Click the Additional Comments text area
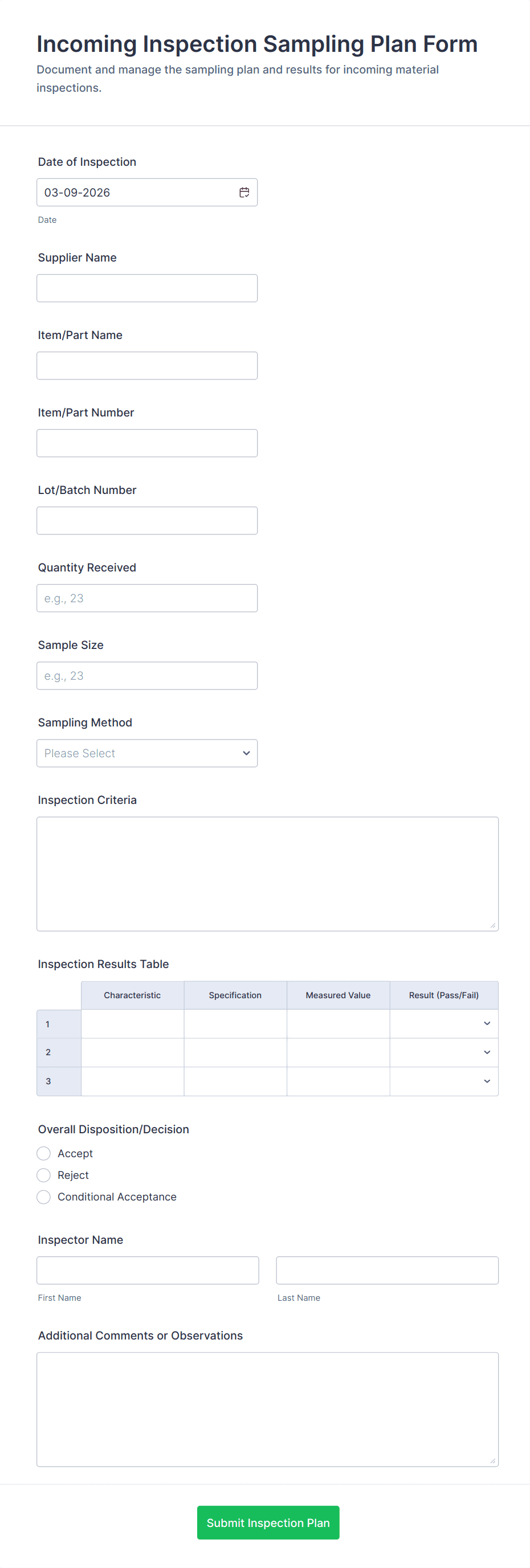 (267, 1409)
